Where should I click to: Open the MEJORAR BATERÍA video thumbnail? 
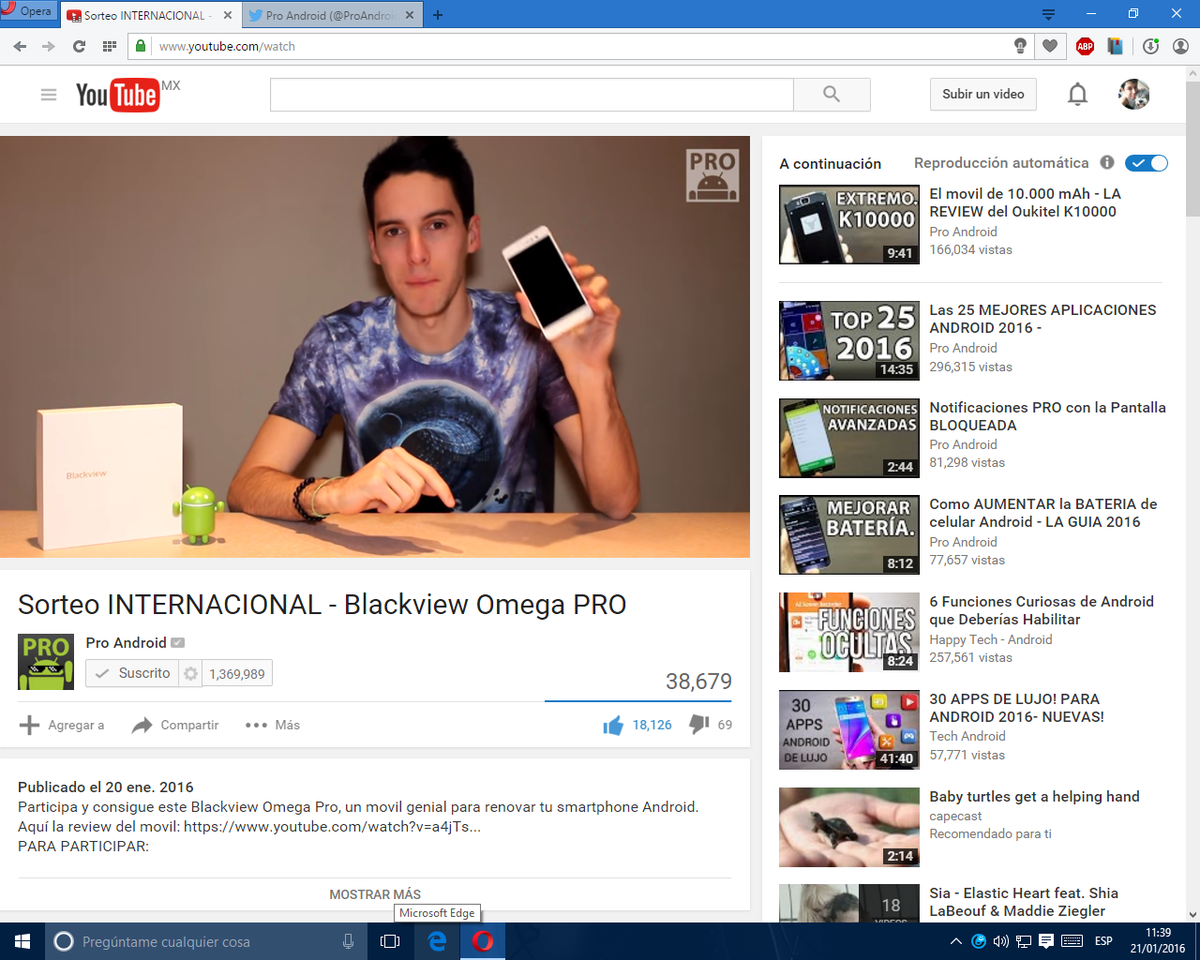pos(849,534)
